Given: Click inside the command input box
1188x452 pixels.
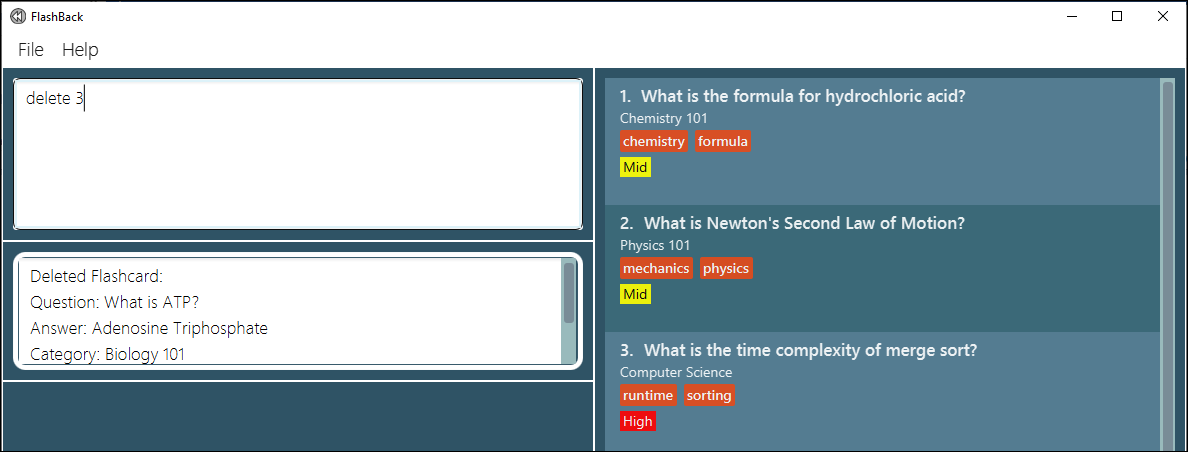Looking at the screenshot, I should 298,154.
